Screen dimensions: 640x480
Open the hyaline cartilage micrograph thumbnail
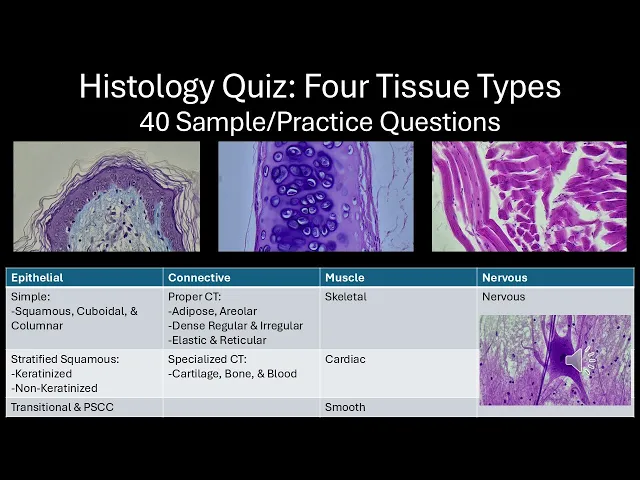point(316,196)
